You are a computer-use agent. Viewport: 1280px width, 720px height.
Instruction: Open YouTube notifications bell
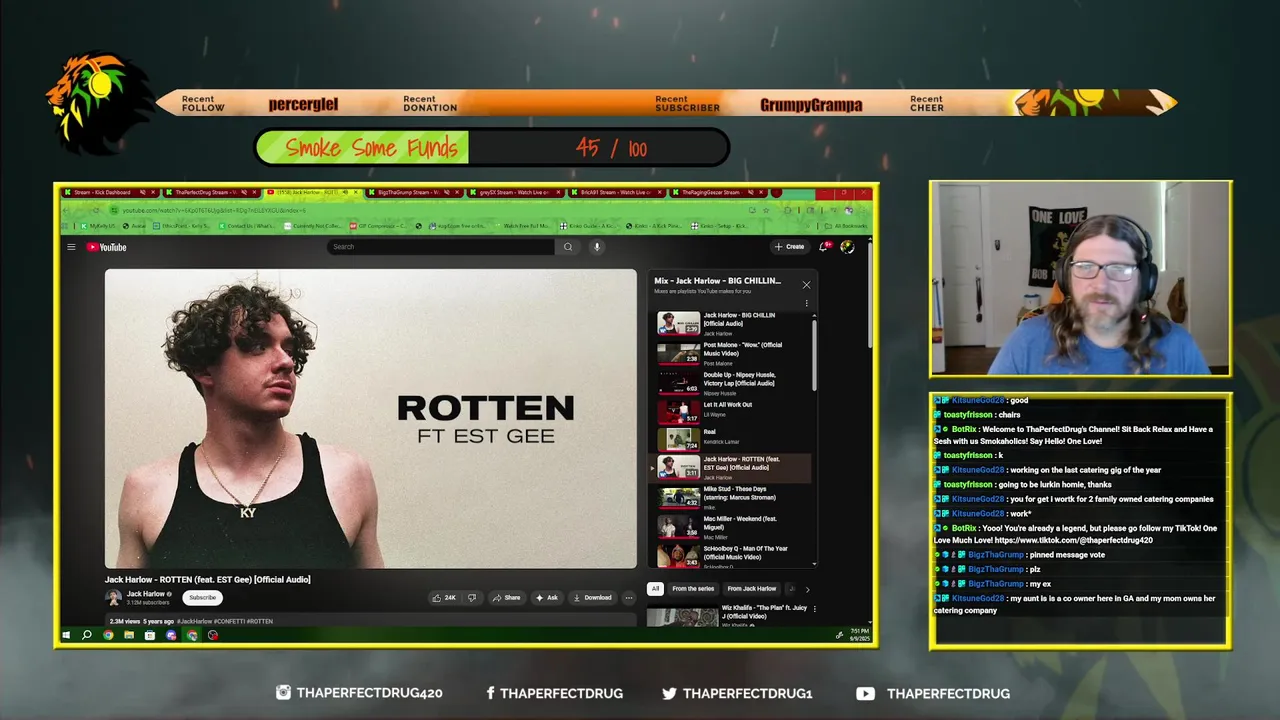pyautogui.click(x=824, y=246)
